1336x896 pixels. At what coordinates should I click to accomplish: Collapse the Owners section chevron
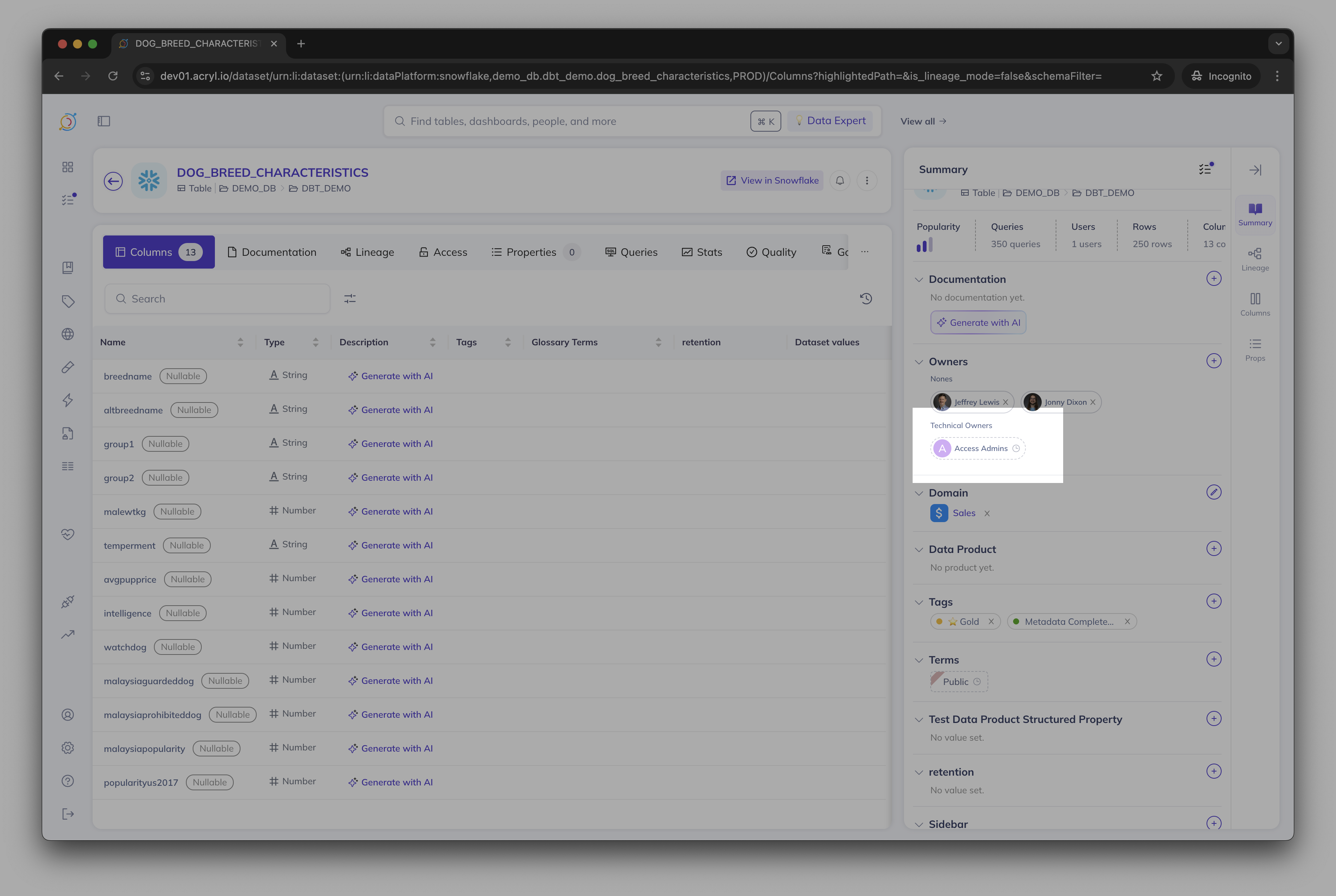pyautogui.click(x=919, y=362)
